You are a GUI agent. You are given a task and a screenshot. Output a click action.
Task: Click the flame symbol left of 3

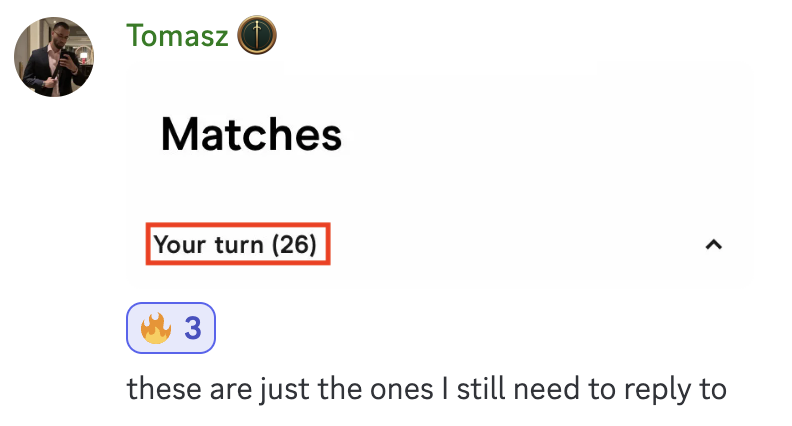(x=156, y=328)
